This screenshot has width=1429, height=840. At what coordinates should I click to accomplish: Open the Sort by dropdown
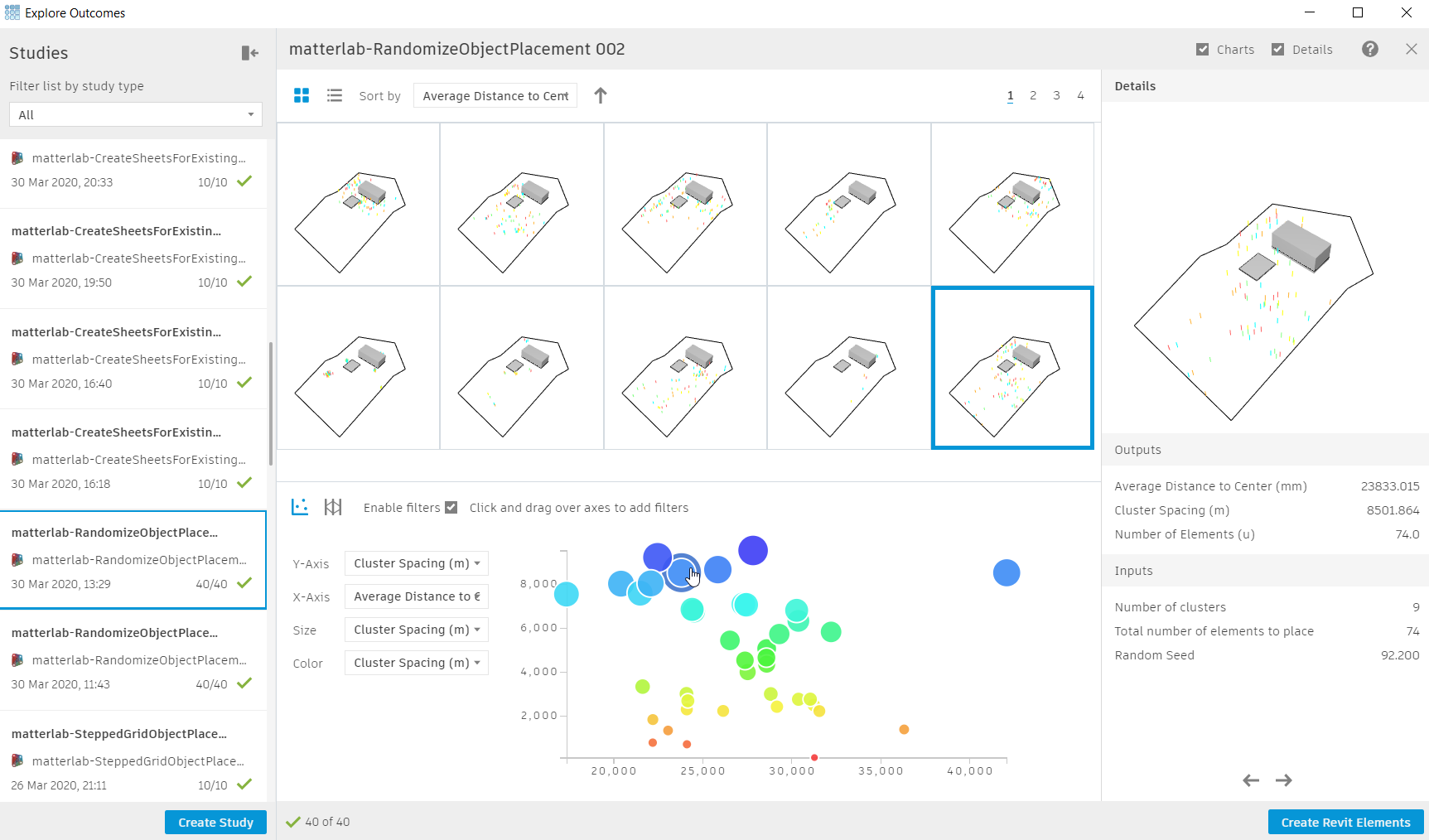[x=495, y=96]
